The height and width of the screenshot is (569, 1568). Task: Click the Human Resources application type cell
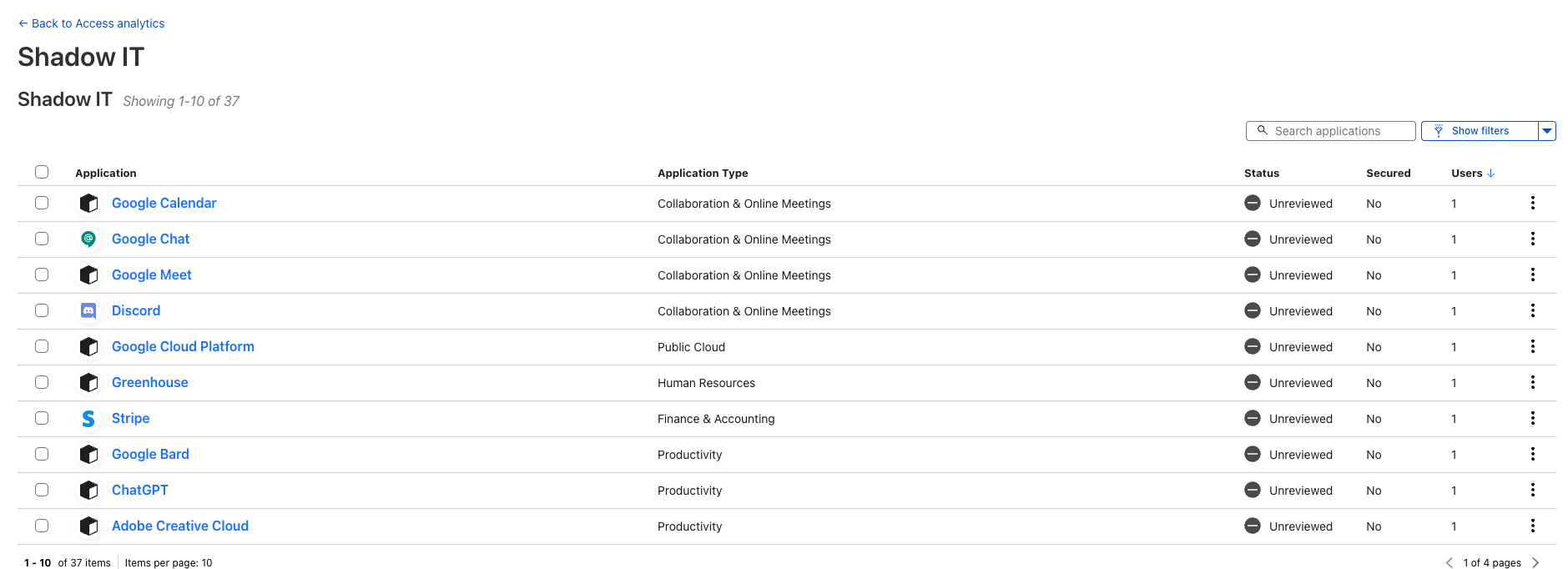coord(707,383)
